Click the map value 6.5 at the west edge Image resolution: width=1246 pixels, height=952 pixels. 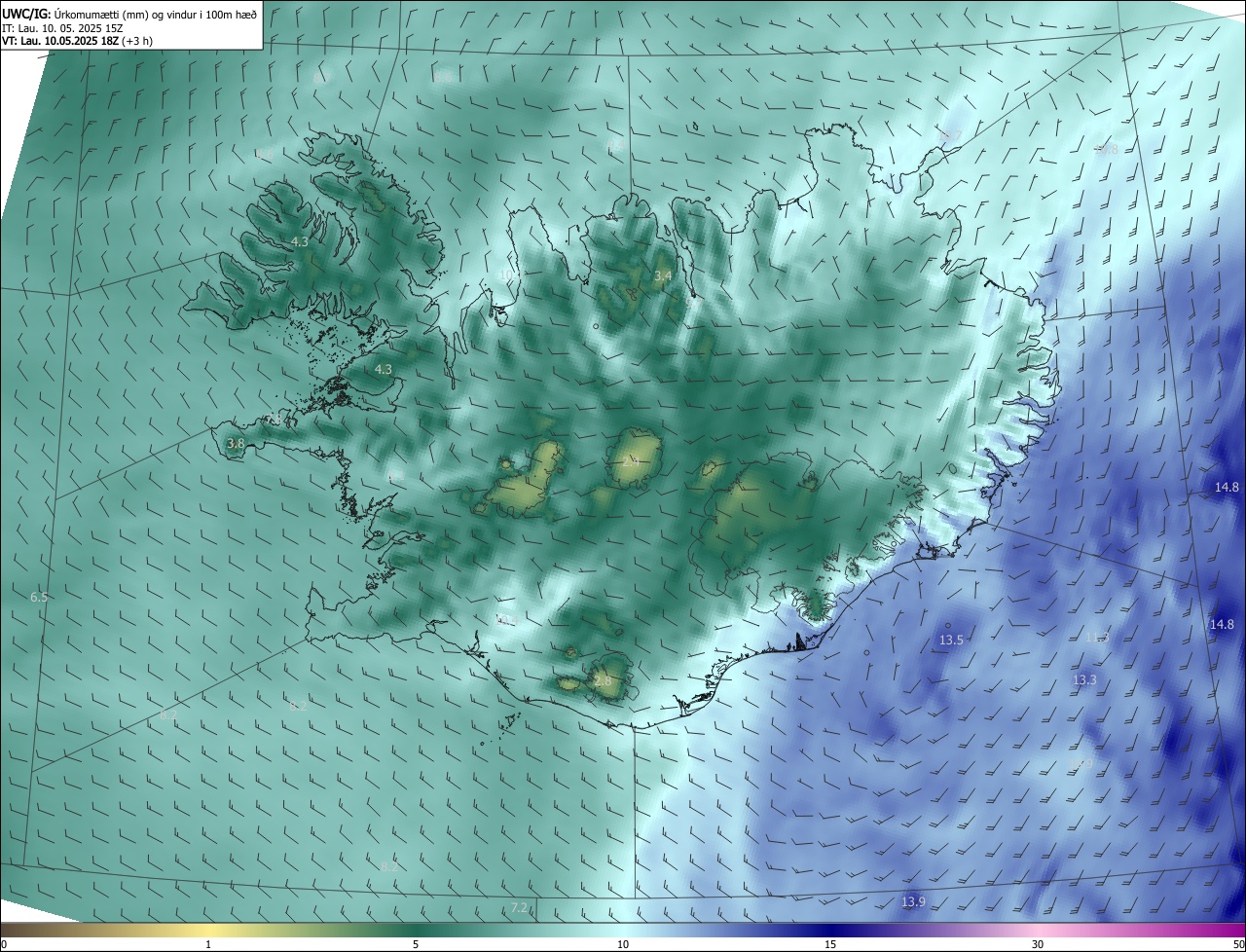coord(39,597)
